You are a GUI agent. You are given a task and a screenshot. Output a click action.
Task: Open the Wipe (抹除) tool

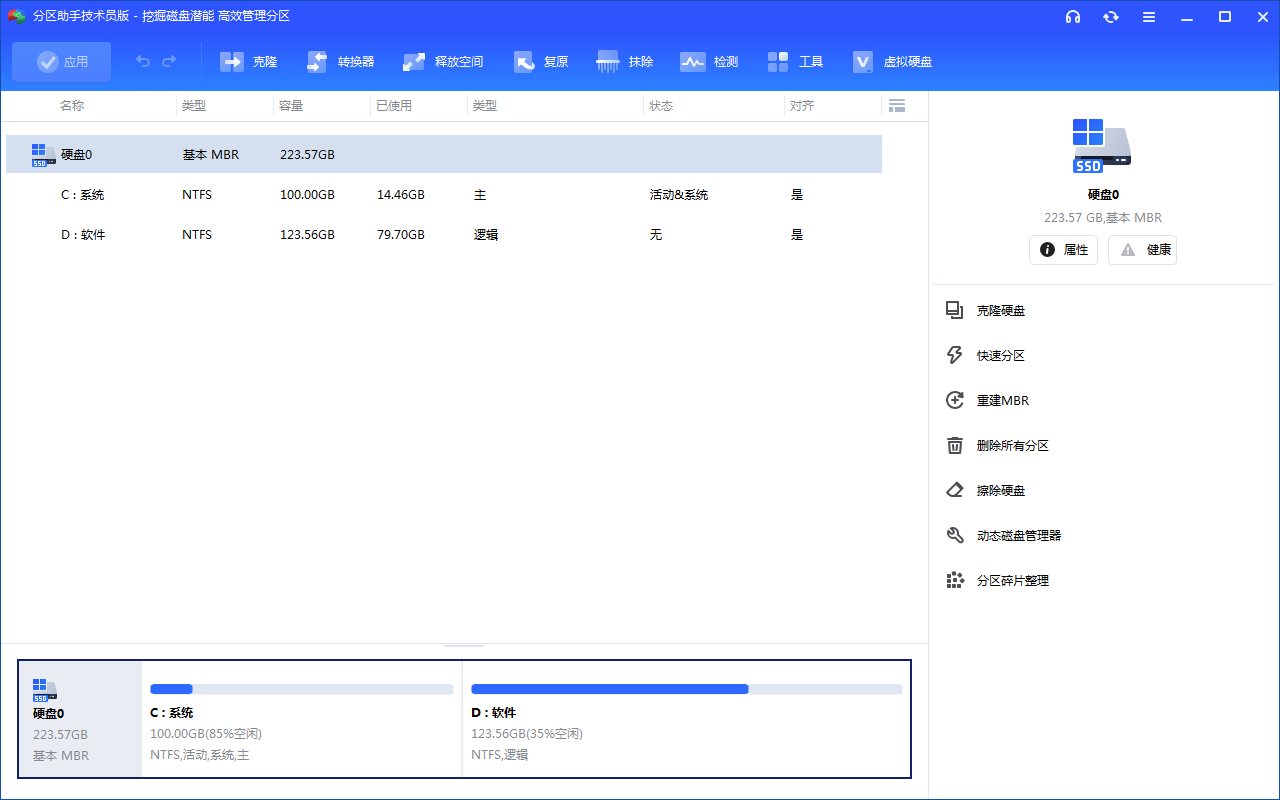pos(624,61)
